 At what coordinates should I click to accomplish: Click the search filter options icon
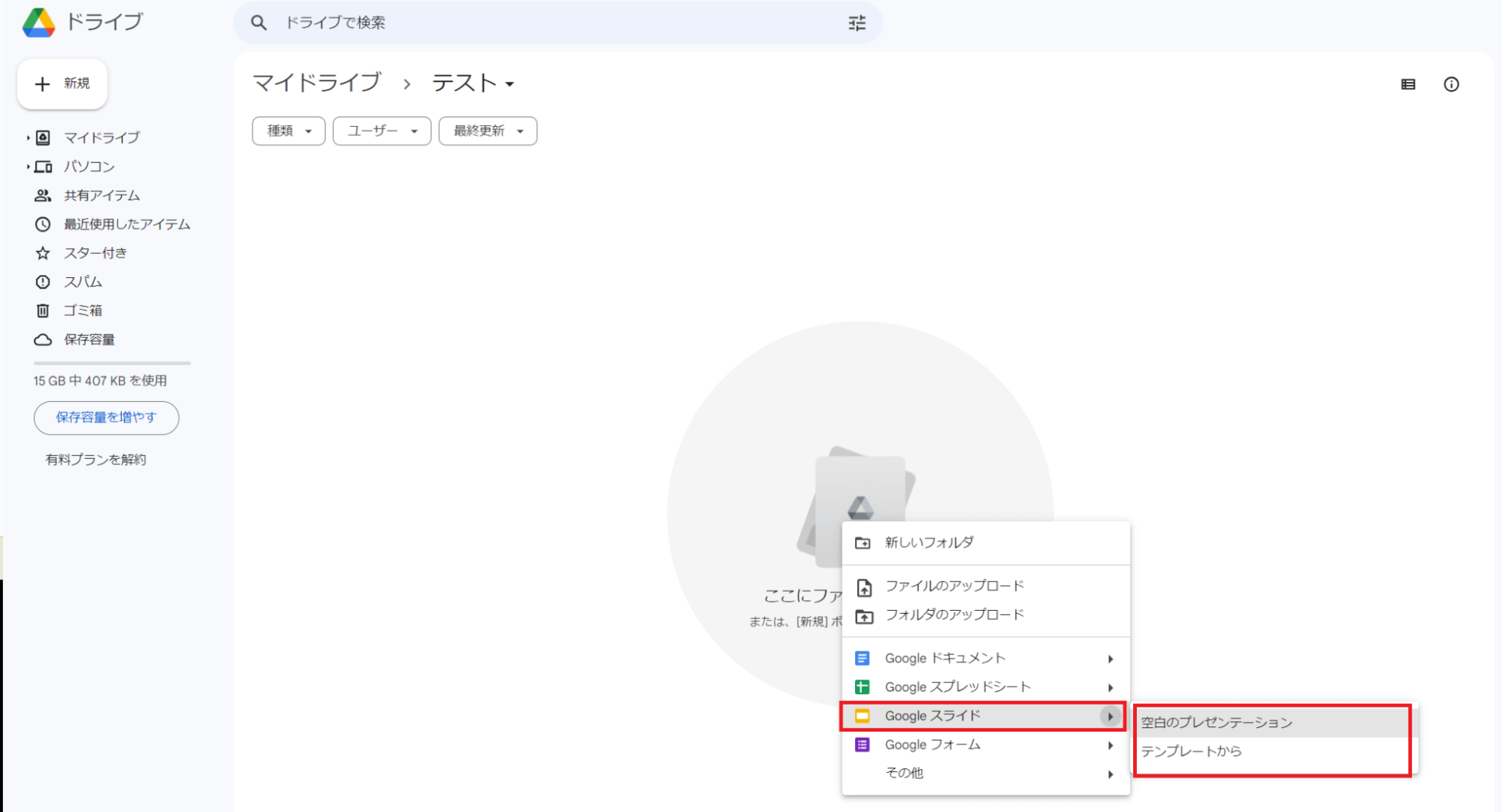point(857,23)
